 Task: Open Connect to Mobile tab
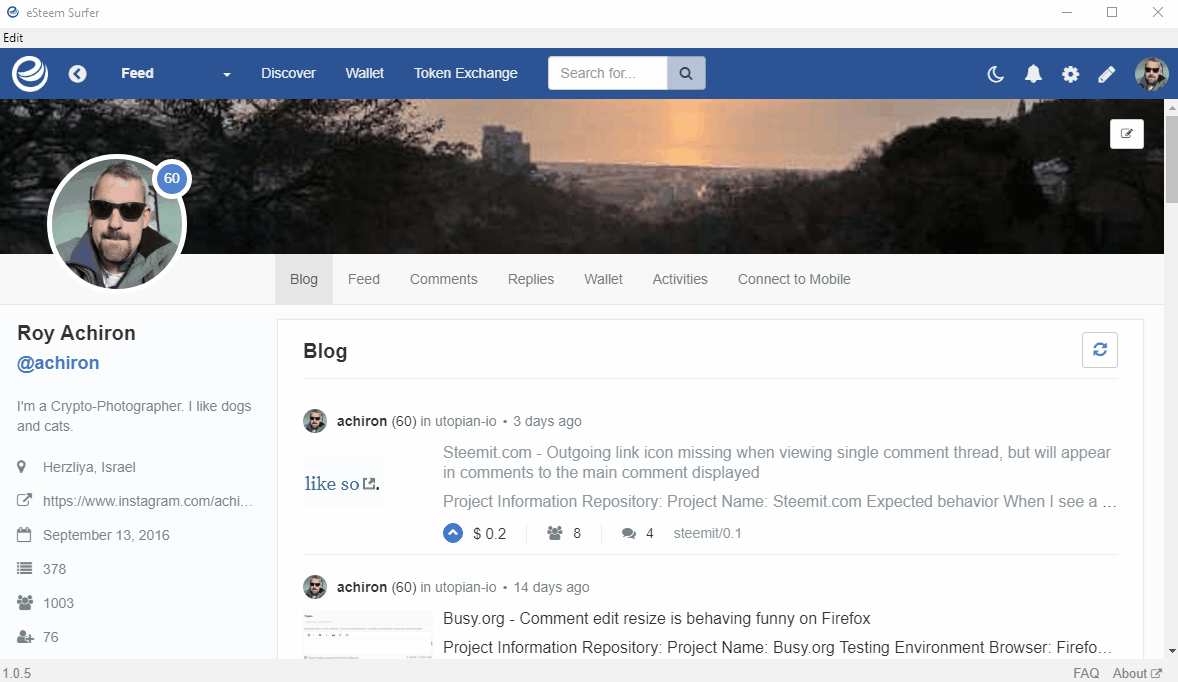click(x=794, y=279)
